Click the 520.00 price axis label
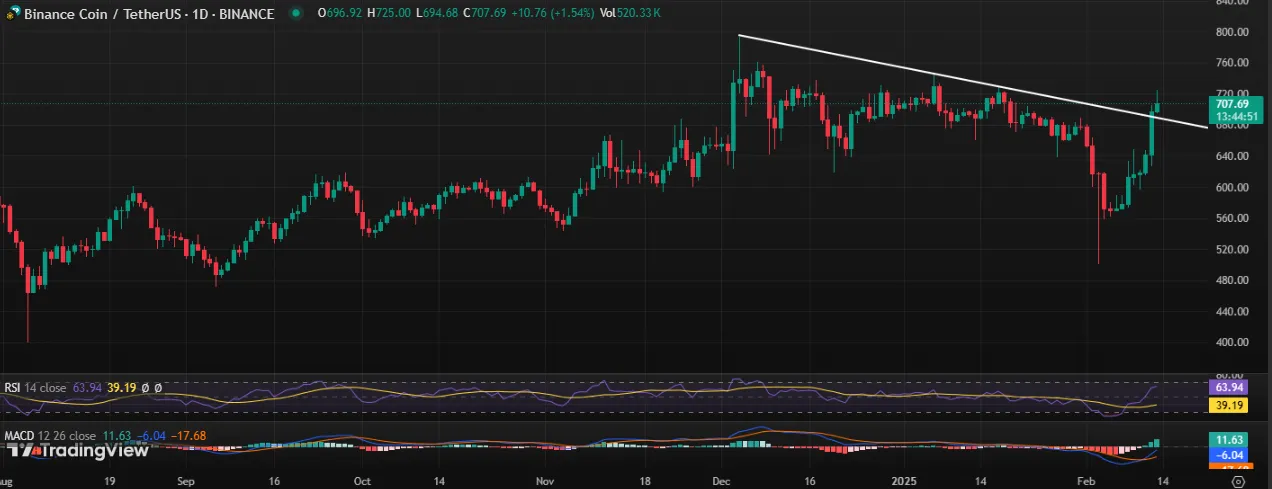Viewport: 1272px width, 489px height. tap(1231, 249)
